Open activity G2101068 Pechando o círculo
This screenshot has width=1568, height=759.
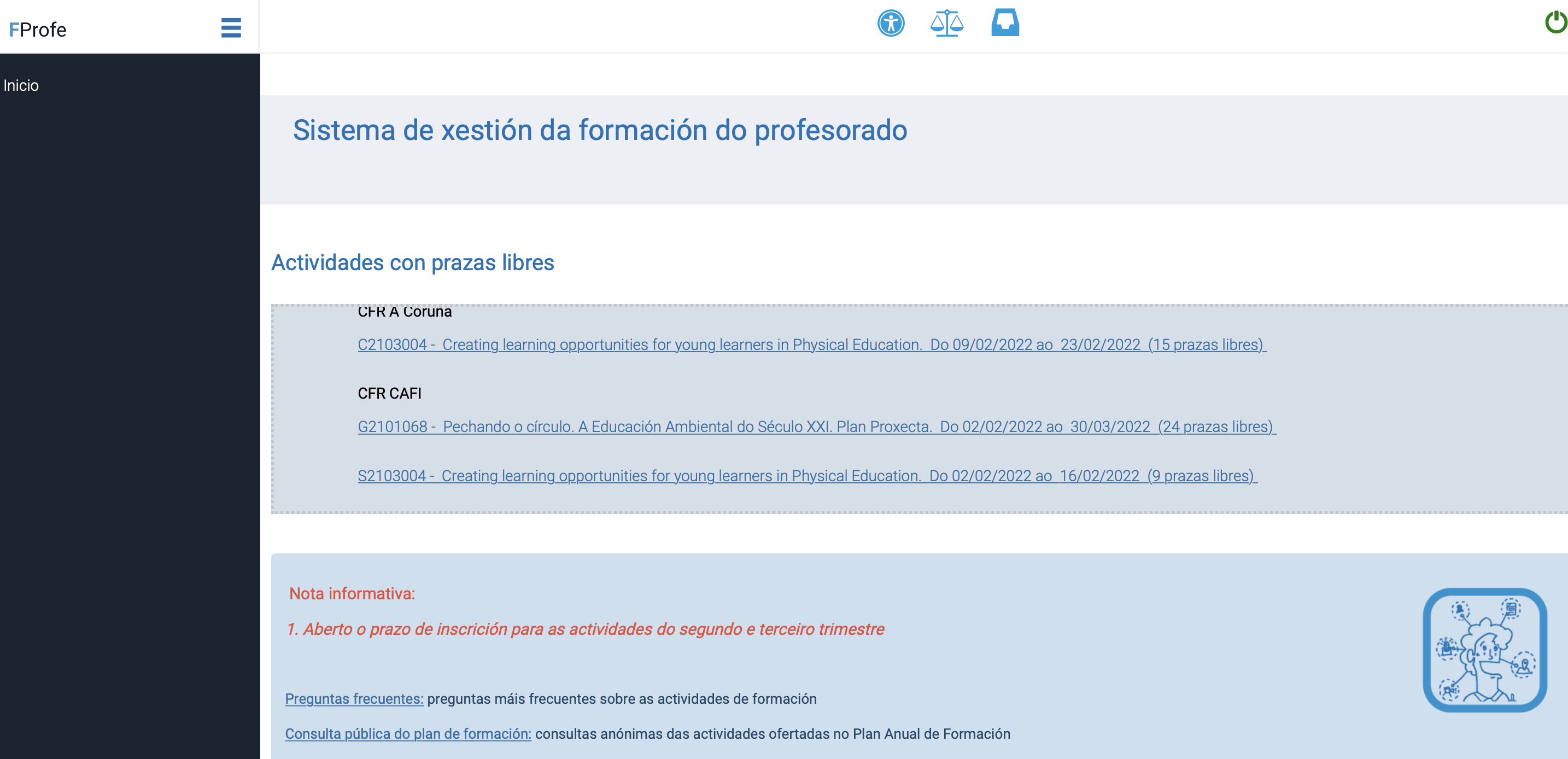[816, 427]
